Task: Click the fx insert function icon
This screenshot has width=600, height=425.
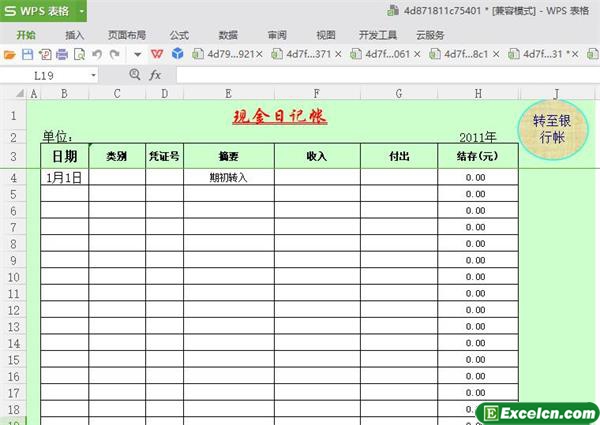Action: click(x=155, y=75)
